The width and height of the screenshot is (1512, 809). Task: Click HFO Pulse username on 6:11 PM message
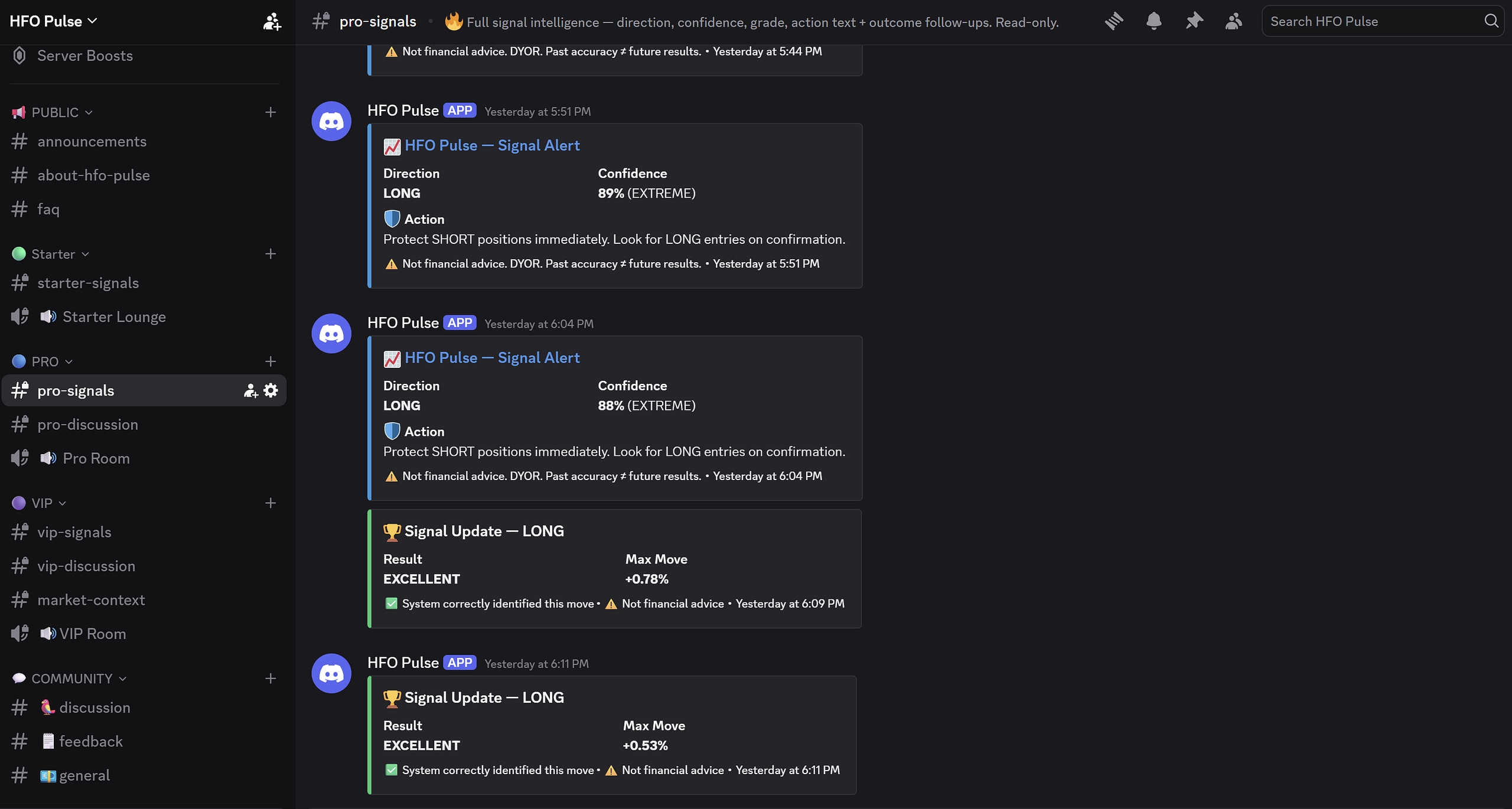tap(403, 663)
